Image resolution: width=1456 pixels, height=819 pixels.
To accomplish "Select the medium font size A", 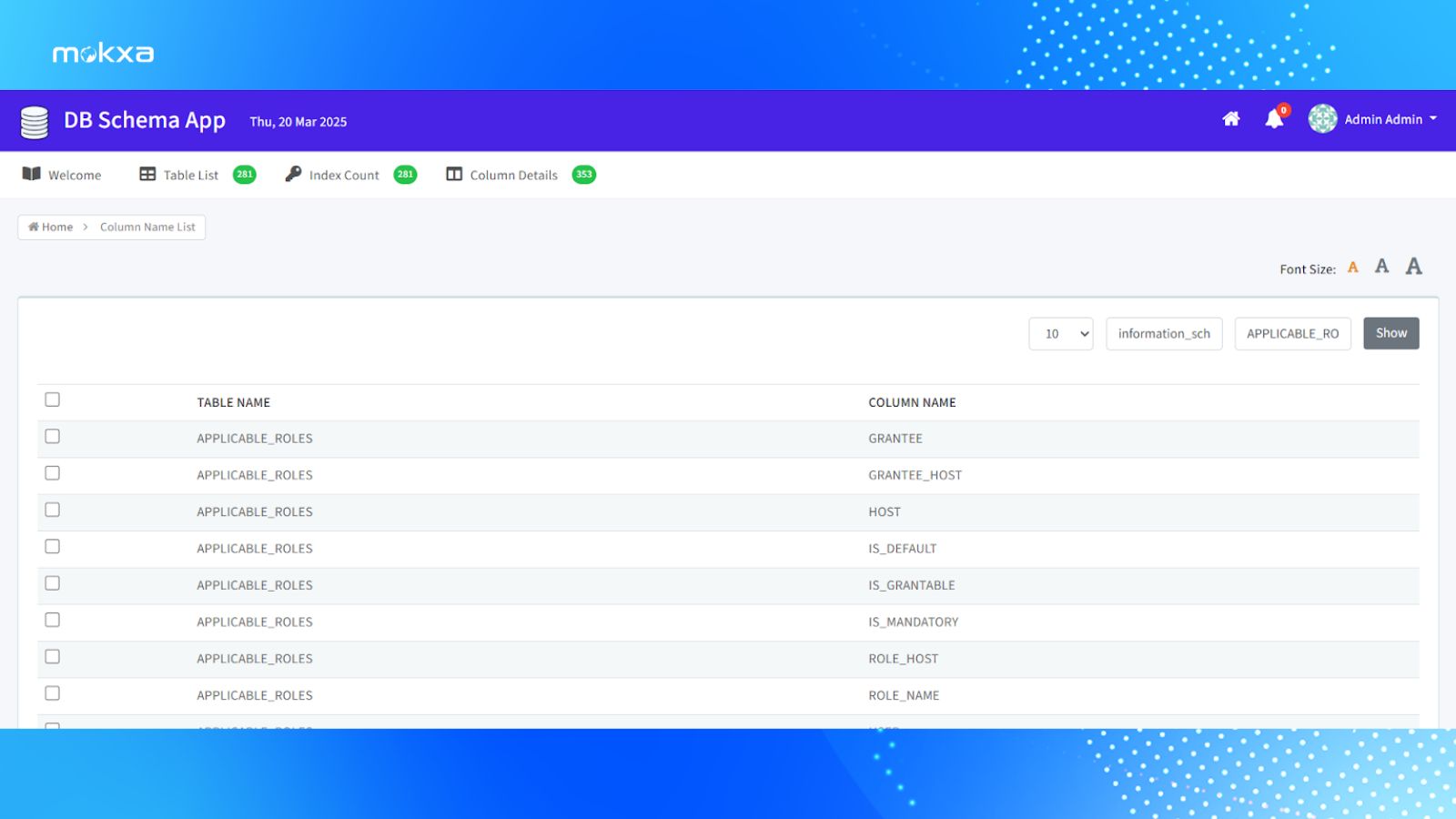I will point(1381,267).
